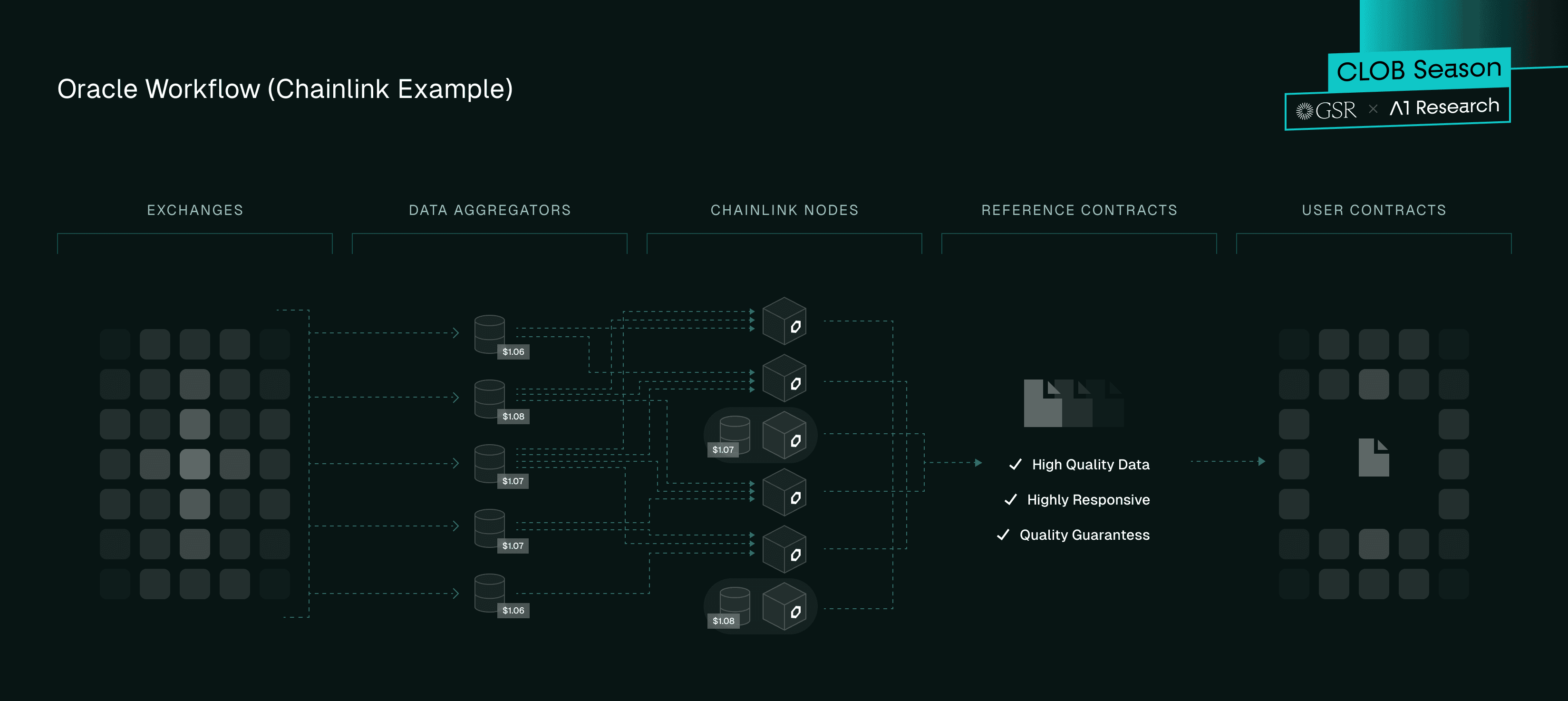Image resolution: width=1568 pixels, height=701 pixels.
Task: Click the CHAINLINK NODES column header
Action: 784,210
